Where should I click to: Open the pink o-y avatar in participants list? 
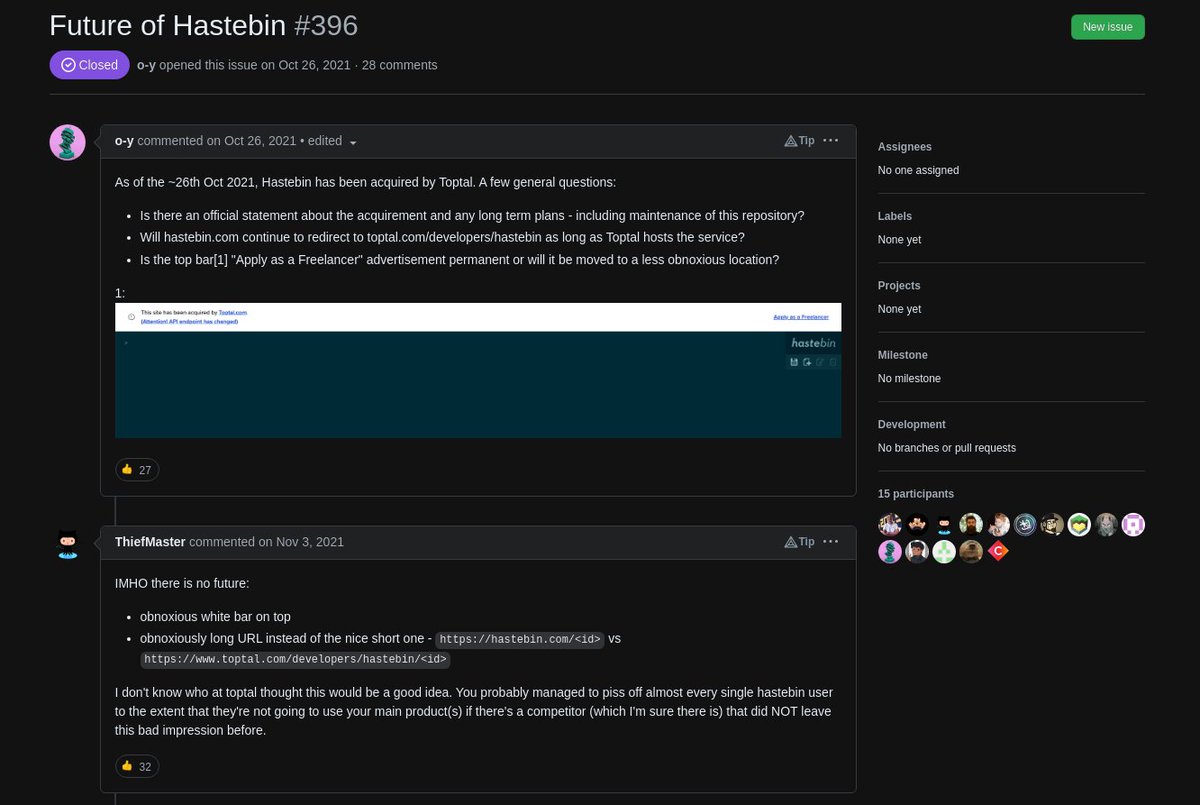click(890, 551)
